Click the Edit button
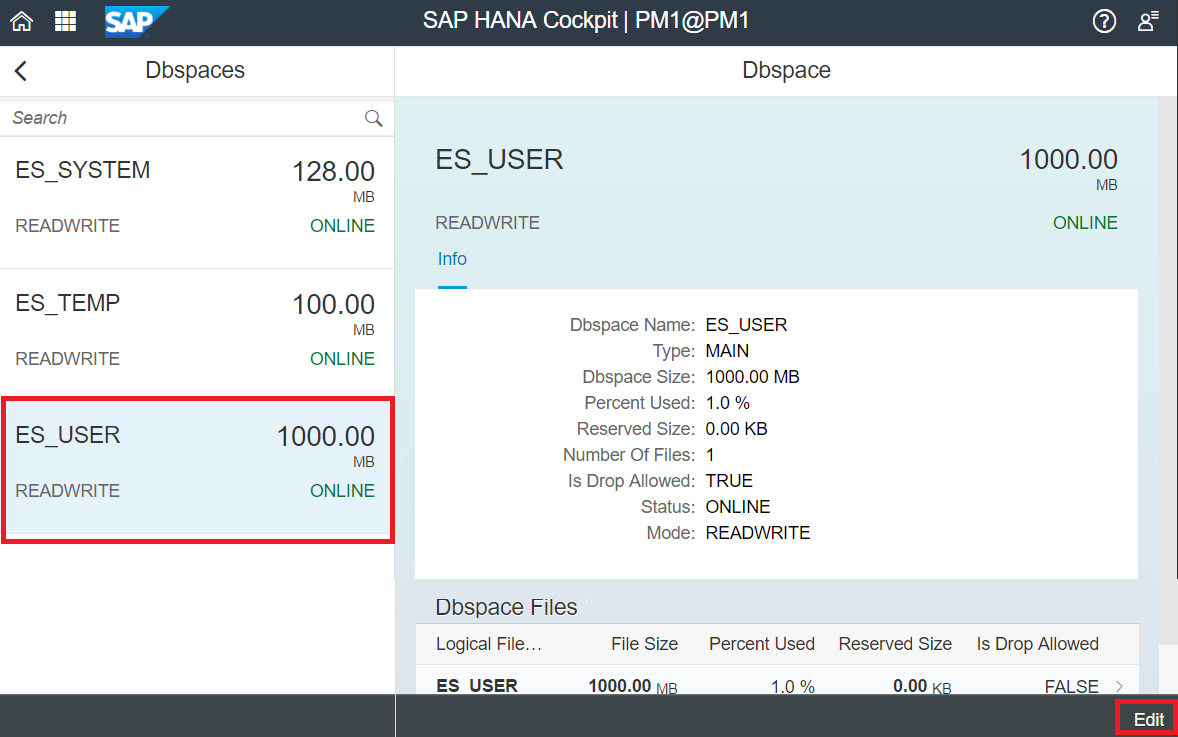Image resolution: width=1178 pixels, height=737 pixels. (1148, 719)
